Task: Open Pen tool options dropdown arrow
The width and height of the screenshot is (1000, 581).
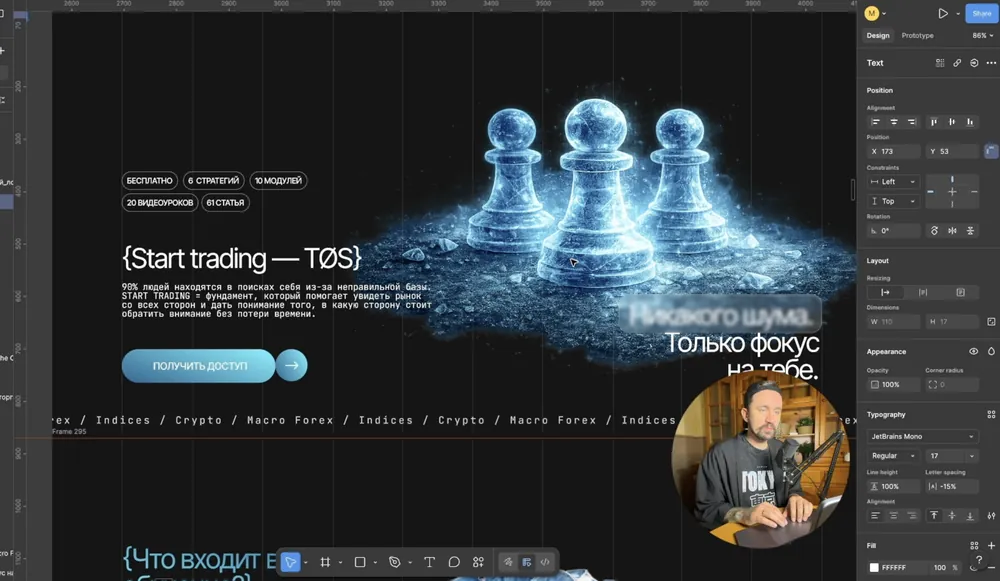Action: (x=409, y=563)
